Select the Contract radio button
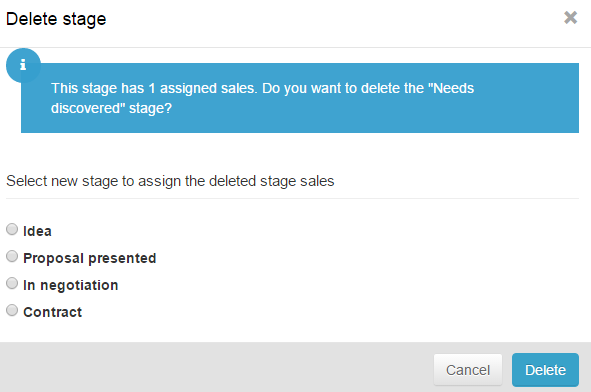The image size is (591, 392). coord(12,310)
